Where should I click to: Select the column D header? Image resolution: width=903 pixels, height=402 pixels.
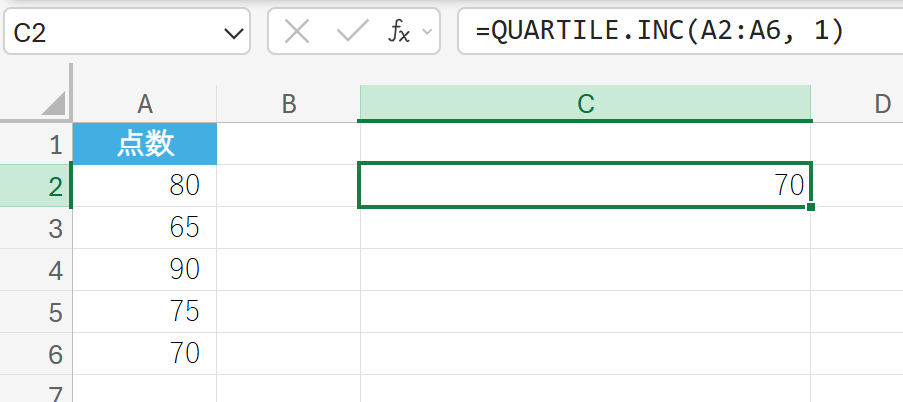tap(880, 103)
